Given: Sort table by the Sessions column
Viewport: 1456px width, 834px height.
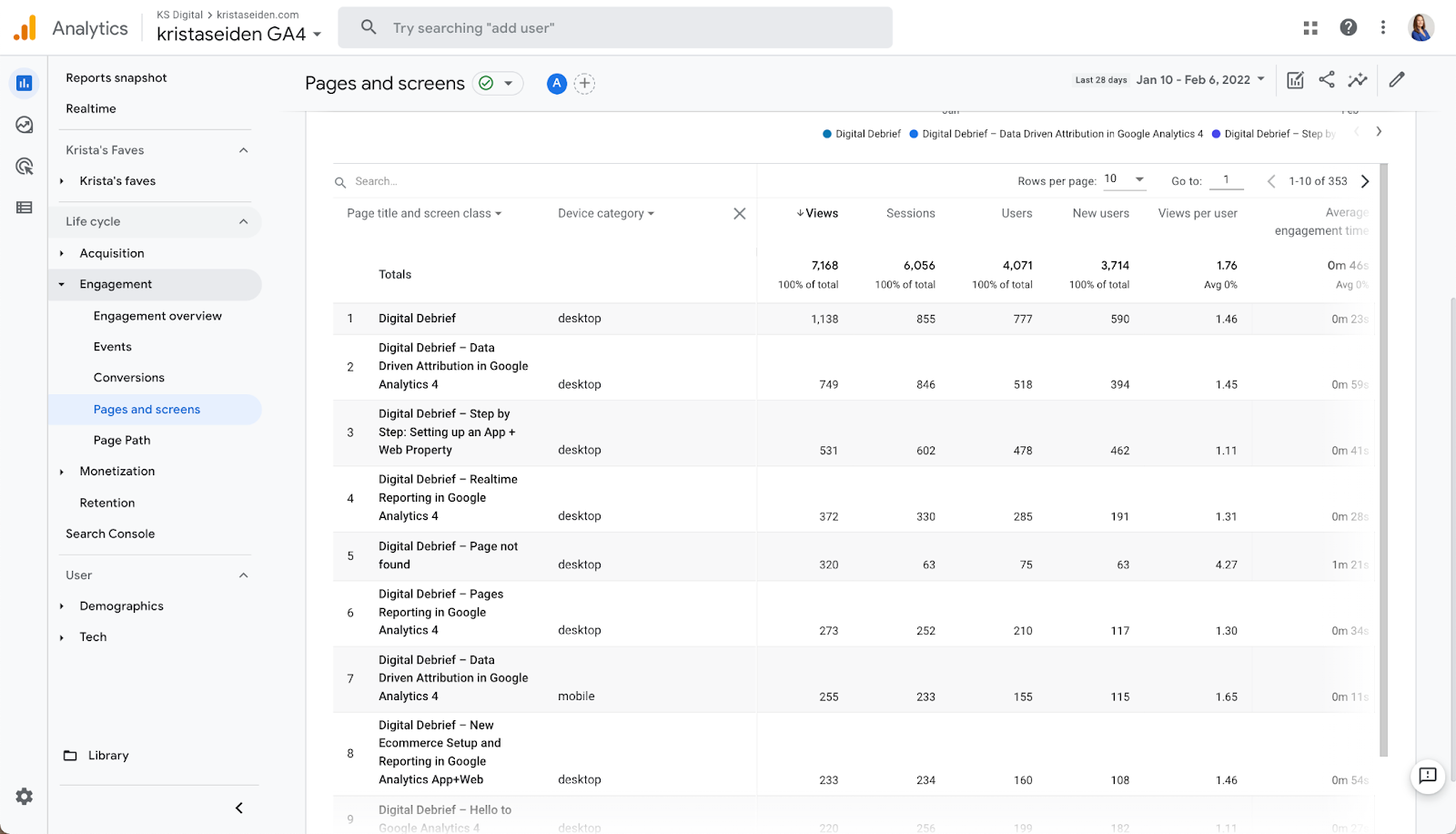Looking at the screenshot, I should [x=910, y=213].
